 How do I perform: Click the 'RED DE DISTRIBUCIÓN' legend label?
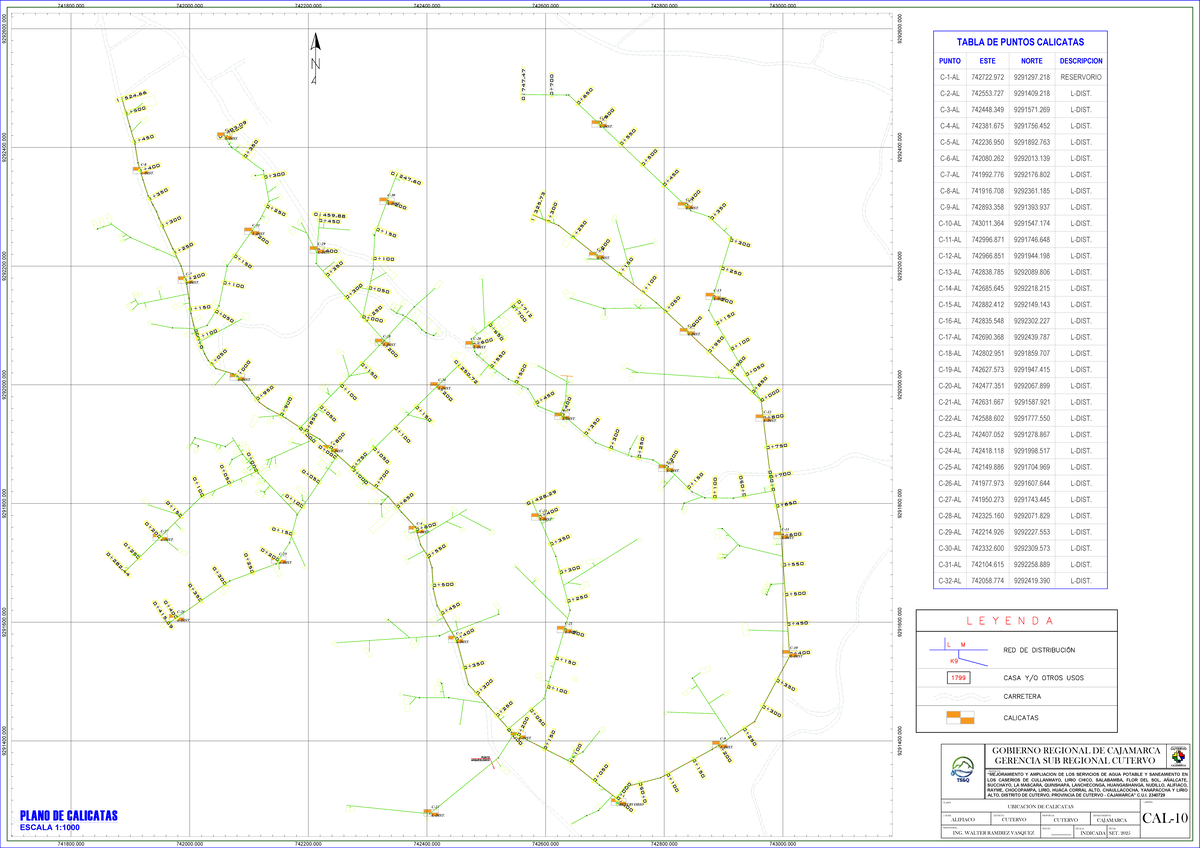[x=1038, y=651]
